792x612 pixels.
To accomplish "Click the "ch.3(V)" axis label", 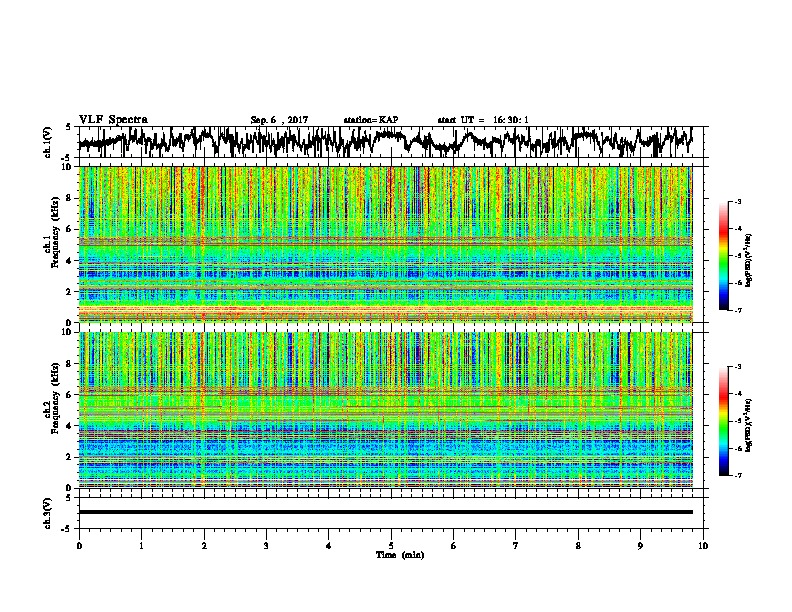I will coord(48,513).
